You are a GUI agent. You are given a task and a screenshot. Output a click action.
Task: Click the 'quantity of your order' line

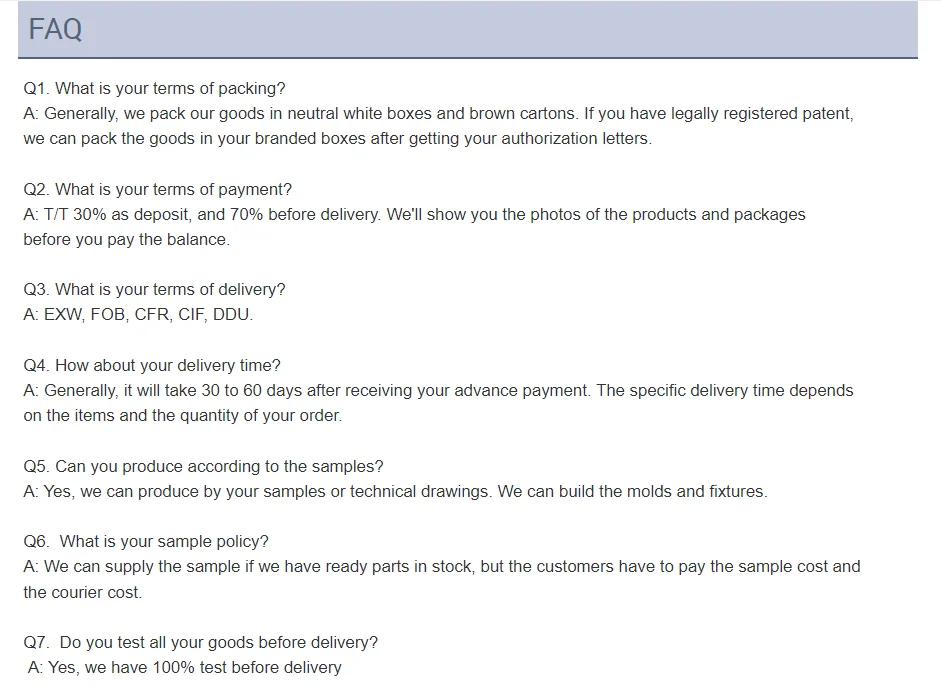[182, 415]
